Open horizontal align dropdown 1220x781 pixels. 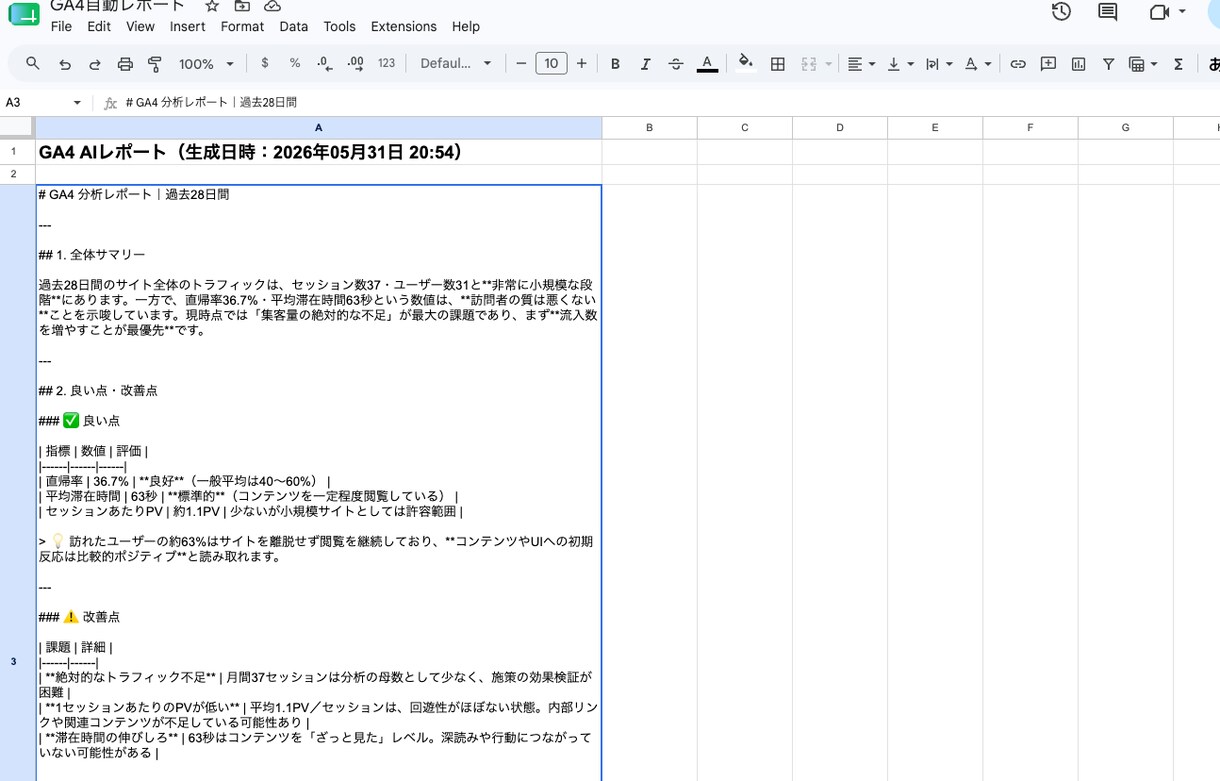pos(861,64)
